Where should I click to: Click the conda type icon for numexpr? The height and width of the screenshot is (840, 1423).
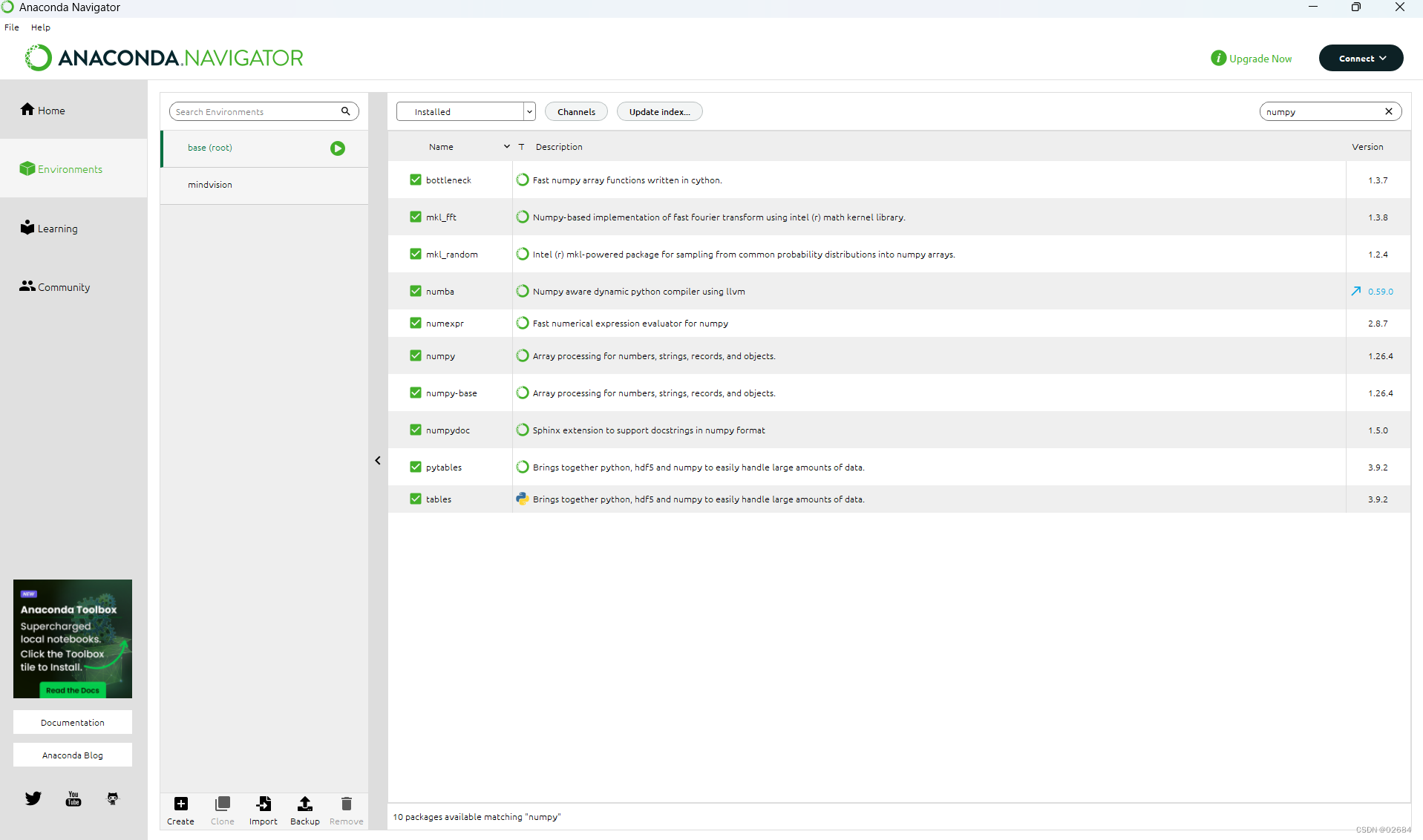pos(523,323)
